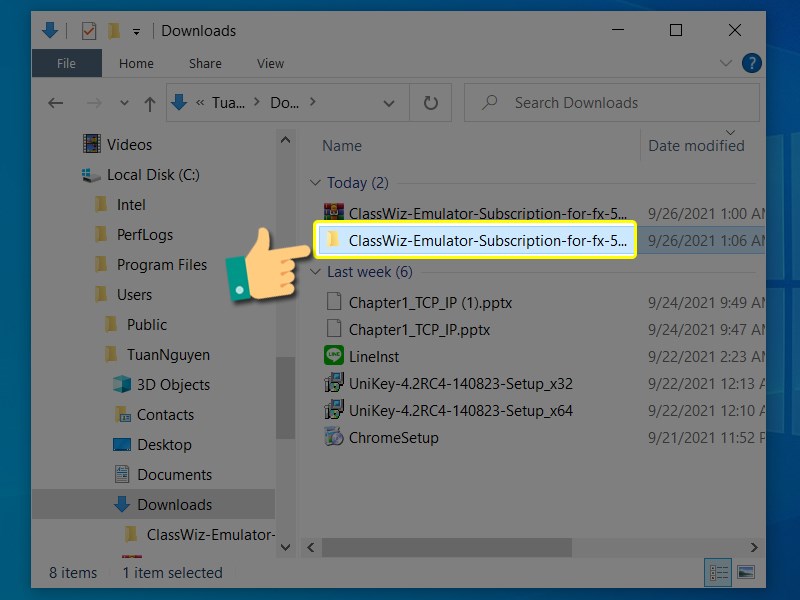Select the LineInst file
800x600 pixels.
(374, 355)
